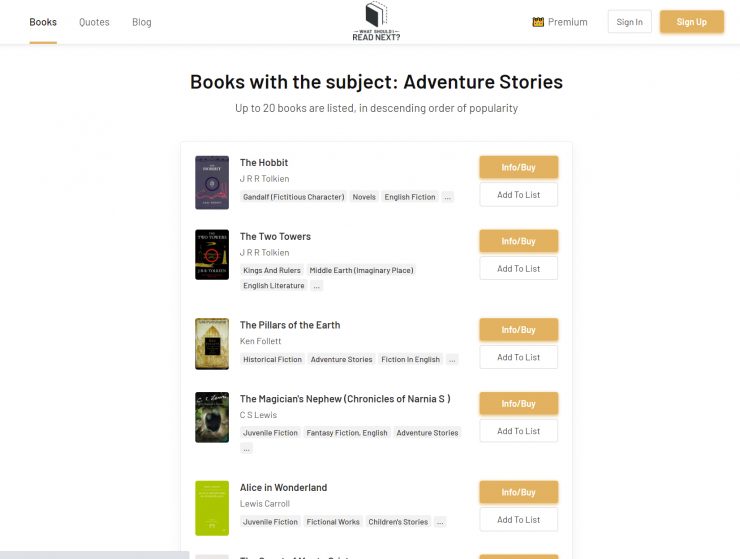This screenshot has height=559, width=740.
Task: Click the Sign Up button
Action: 691,22
